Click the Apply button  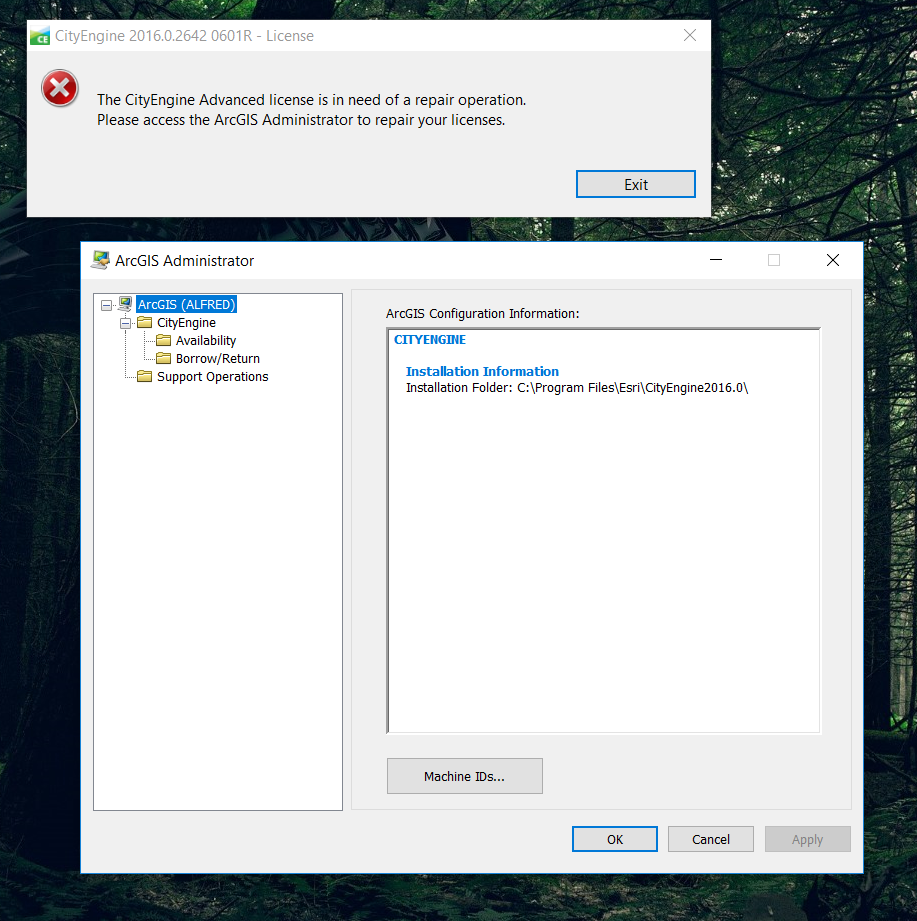pyautogui.click(x=807, y=838)
